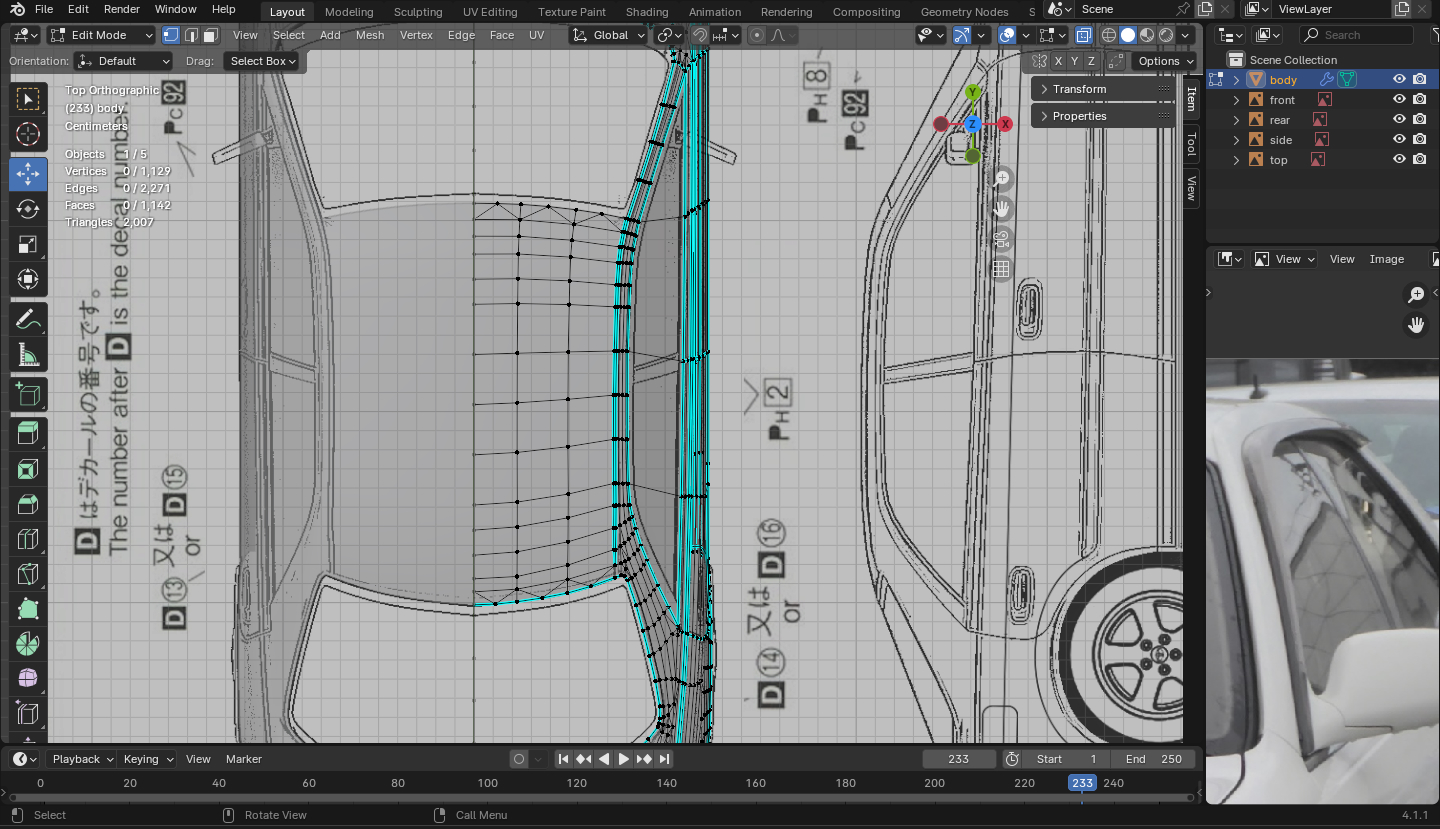Open the Global orientation dropdown
The width and height of the screenshot is (1440, 829).
click(x=609, y=35)
